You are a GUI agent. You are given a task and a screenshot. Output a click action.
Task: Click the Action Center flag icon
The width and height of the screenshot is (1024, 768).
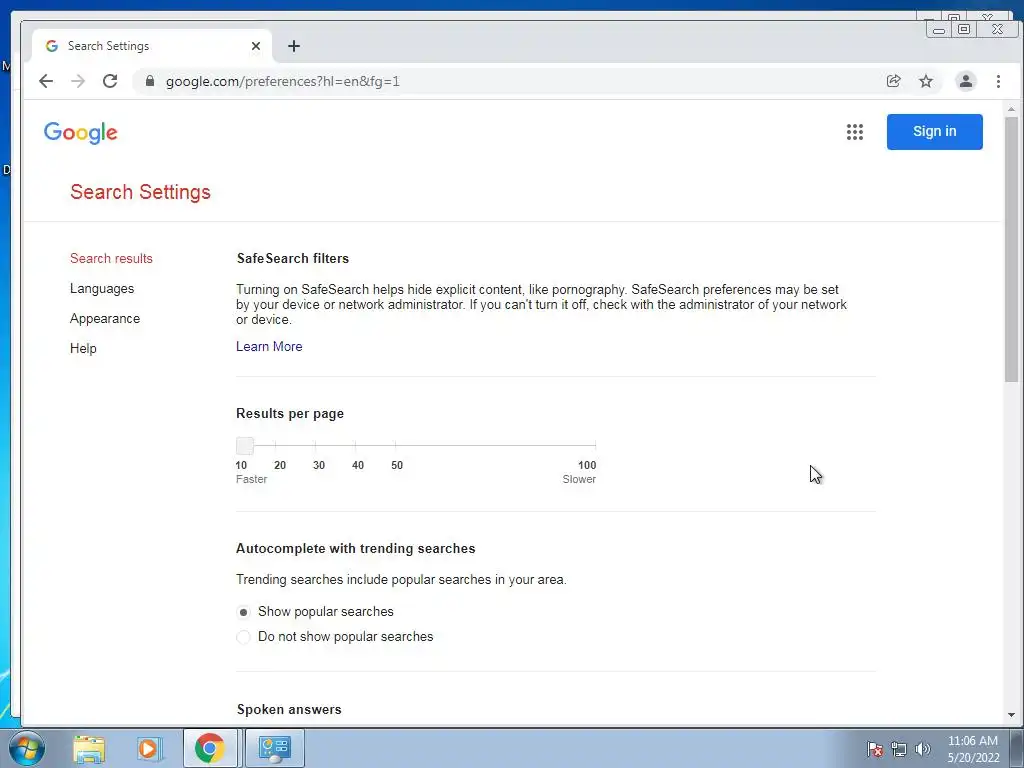875,749
